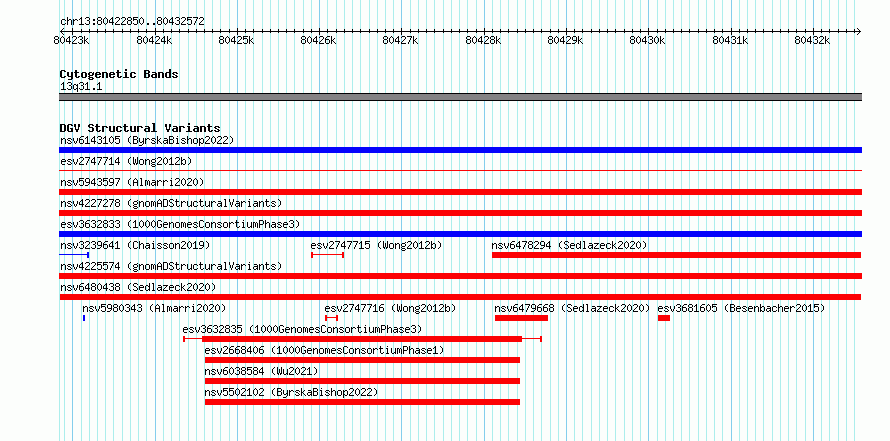Image resolution: width=890 pixels, height=441 pixels.
Task: Click the DGV Structural Variants track title
Action: coord(140,128)
